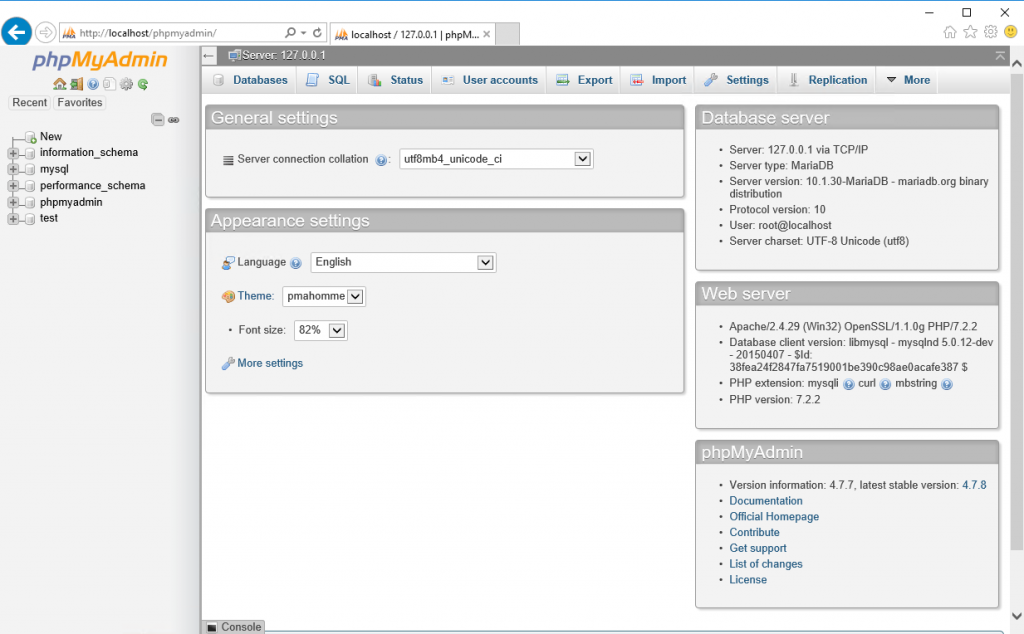Image resolution: width=1024 pixels, height=634 pixels.
Task: Click database icon beside New
Action: 31,137
